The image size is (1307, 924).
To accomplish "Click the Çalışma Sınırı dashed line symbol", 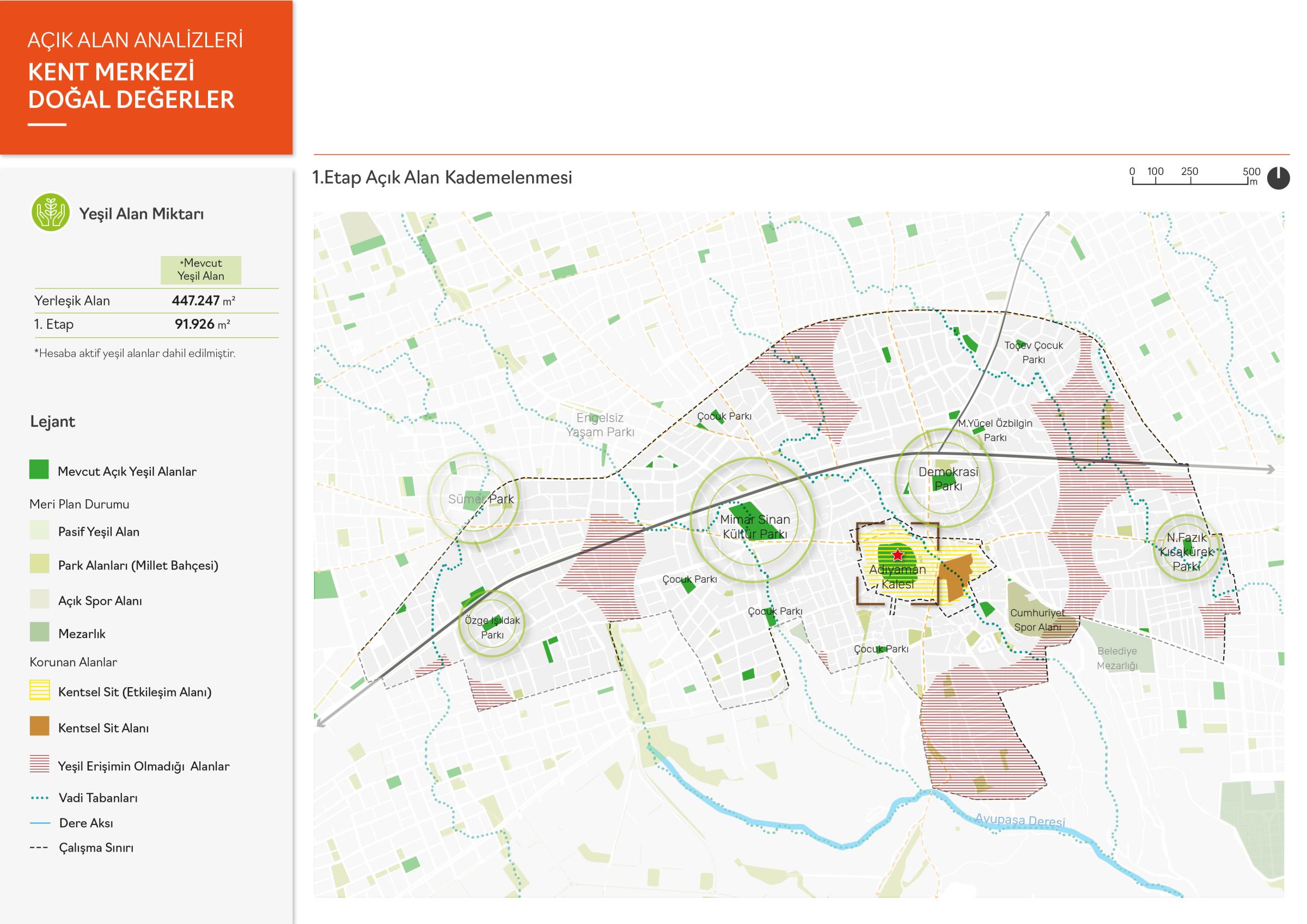I will pos(39,847).
